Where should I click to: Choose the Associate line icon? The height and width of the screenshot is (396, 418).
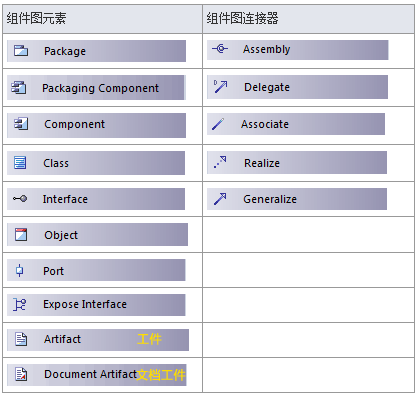click(218, 124)
